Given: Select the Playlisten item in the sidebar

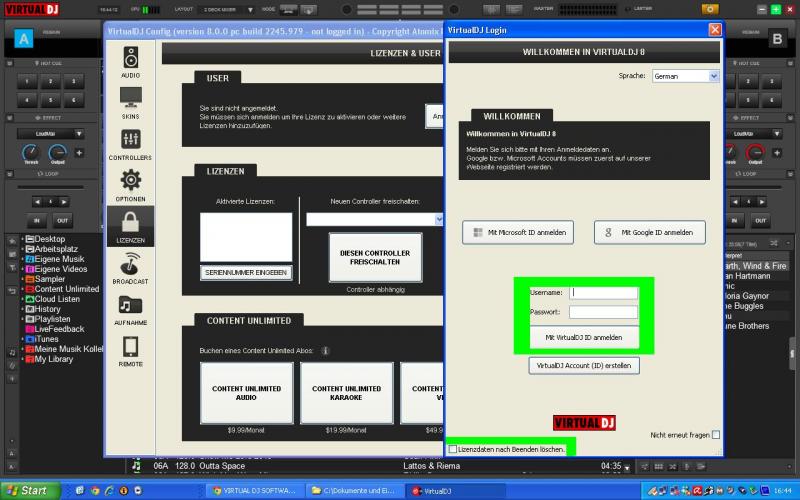Looking at the screenshot, I should [x=54, y=319].
